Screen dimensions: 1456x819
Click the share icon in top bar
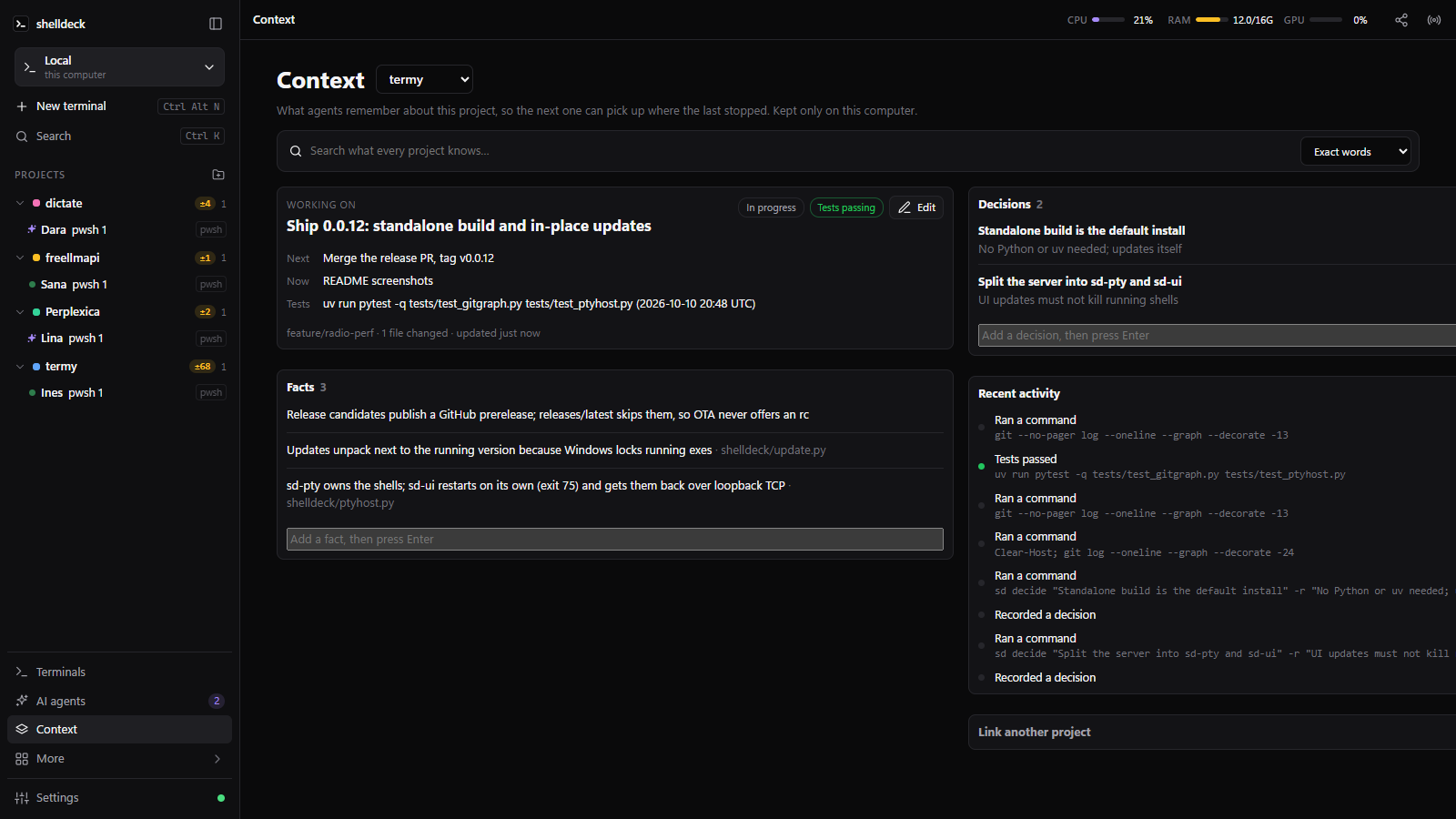pos(1401,20)
